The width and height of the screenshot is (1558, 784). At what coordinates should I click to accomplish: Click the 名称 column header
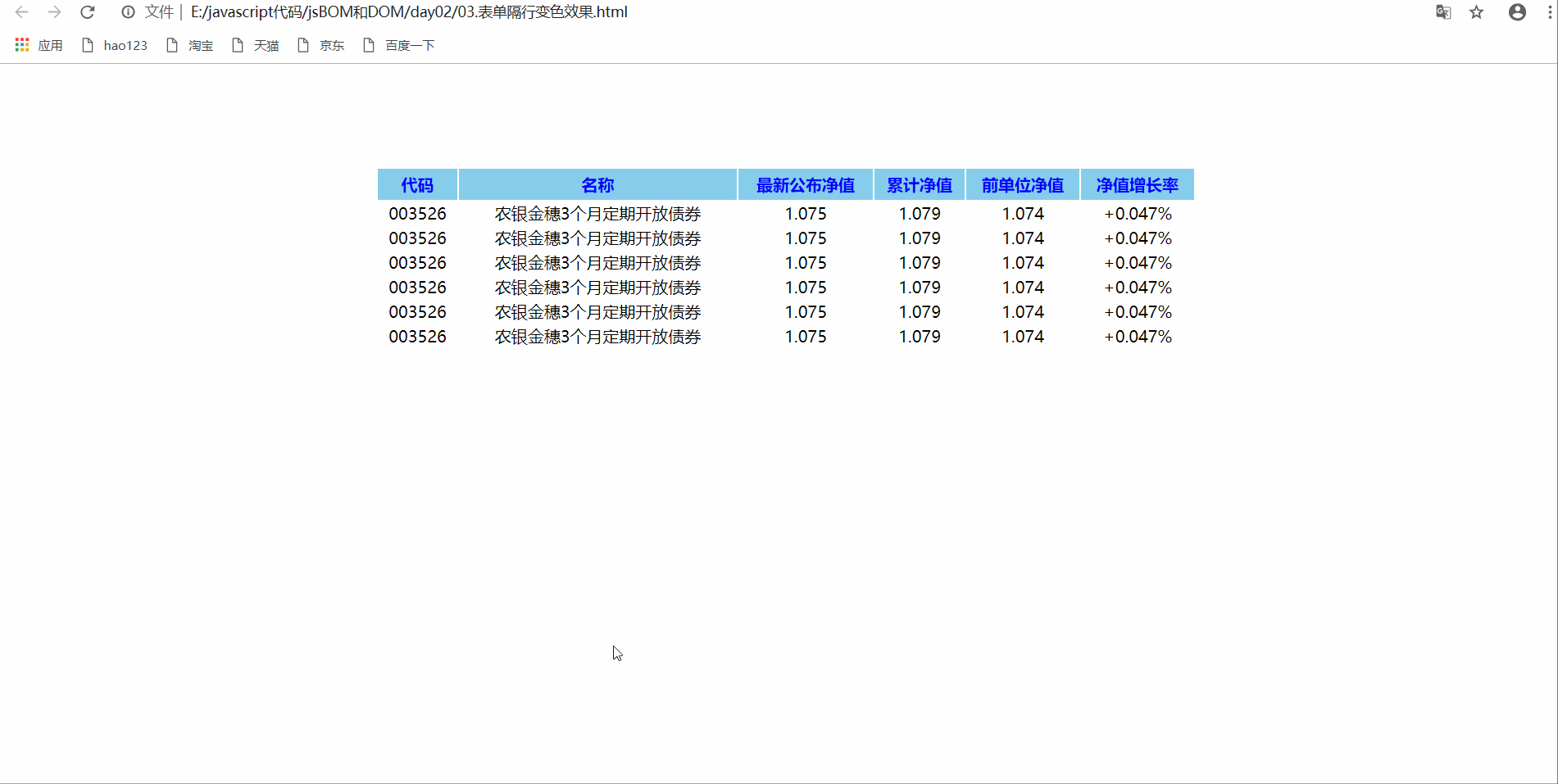point(597,185)
